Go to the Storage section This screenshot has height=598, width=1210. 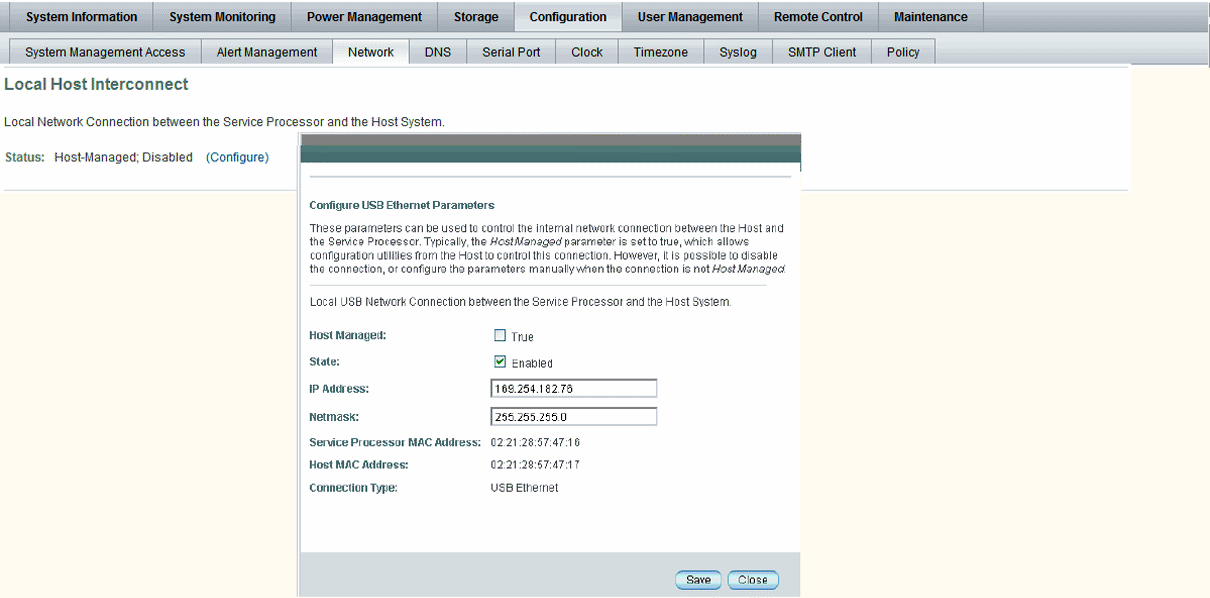click(476, 16)
